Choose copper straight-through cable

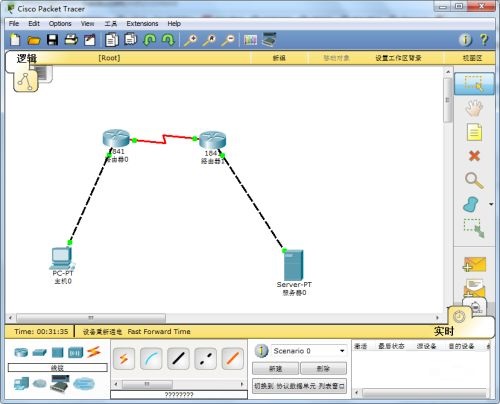point(178,359)
